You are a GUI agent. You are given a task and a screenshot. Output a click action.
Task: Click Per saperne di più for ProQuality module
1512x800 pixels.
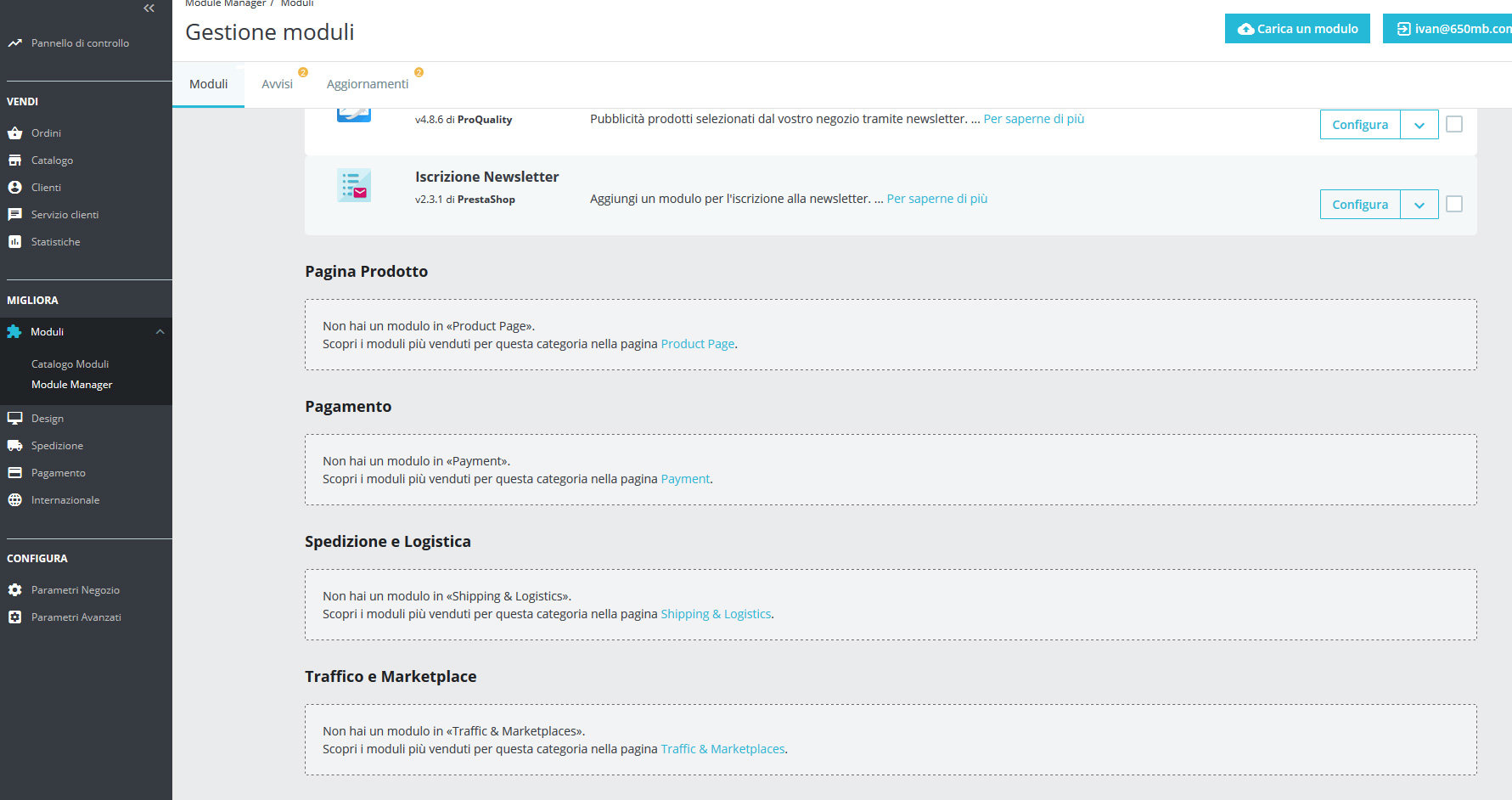click(x=1034, y=119)
